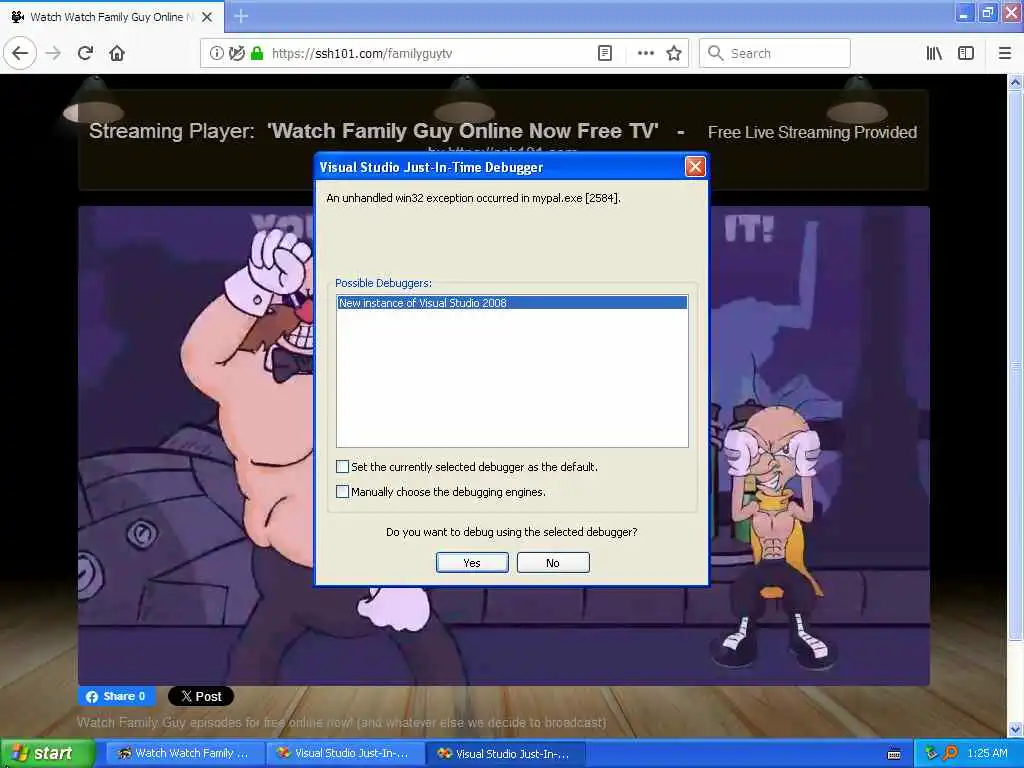Viewport: 1024px width, 768px height.
Task: Click the Free Live Streaming Provided text
Action: click(x=812, y=133)
